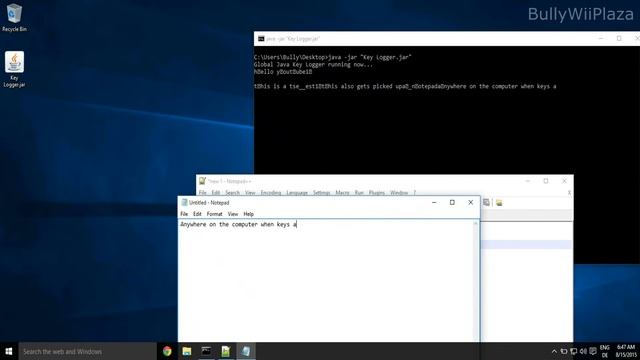Viewport: 640px width, 360px height.
Task: Click the ENG DE language indicator
Action: (604, 351)
